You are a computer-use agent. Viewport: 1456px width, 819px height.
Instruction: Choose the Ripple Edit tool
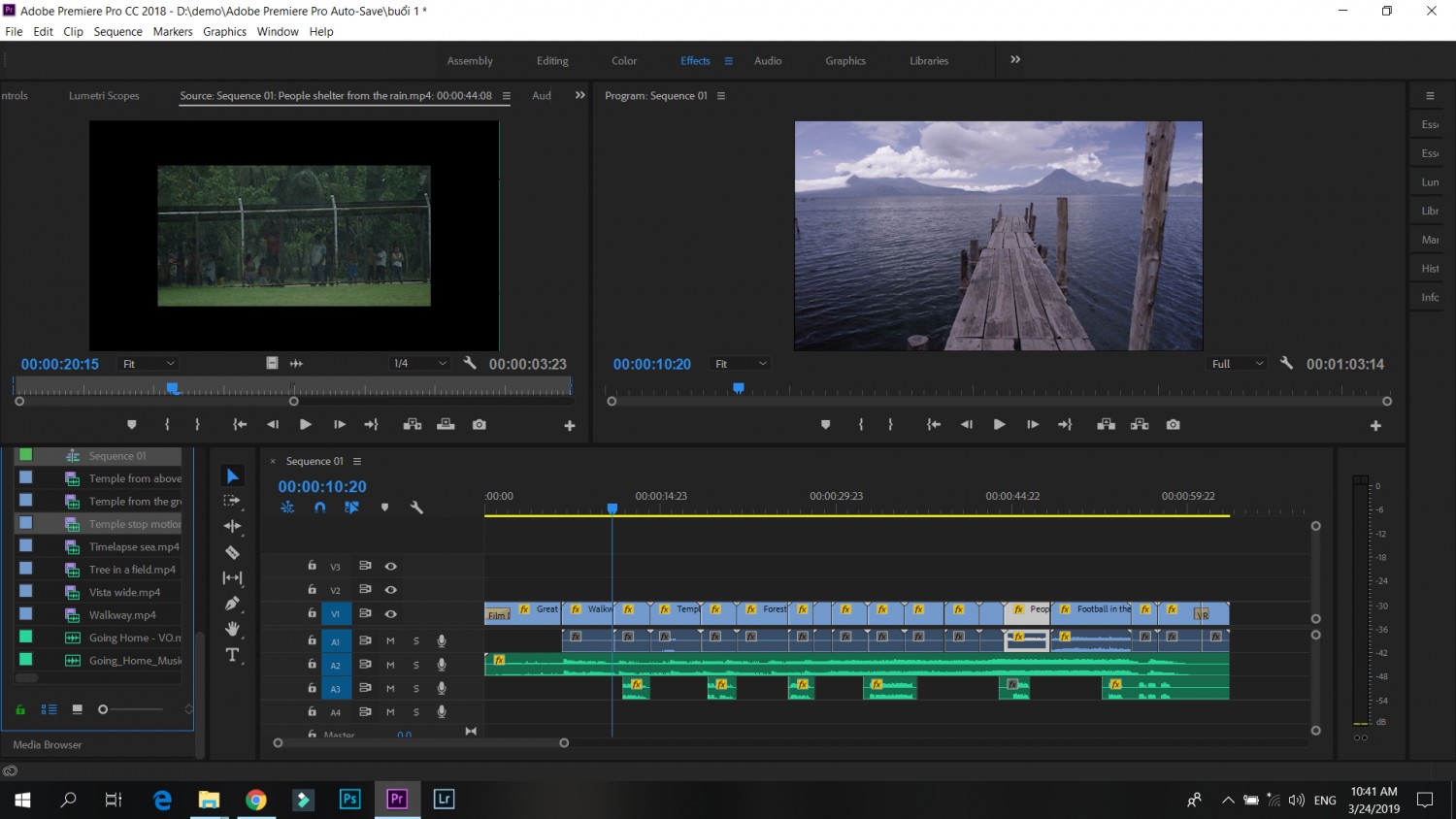click(x=232, y=526)
